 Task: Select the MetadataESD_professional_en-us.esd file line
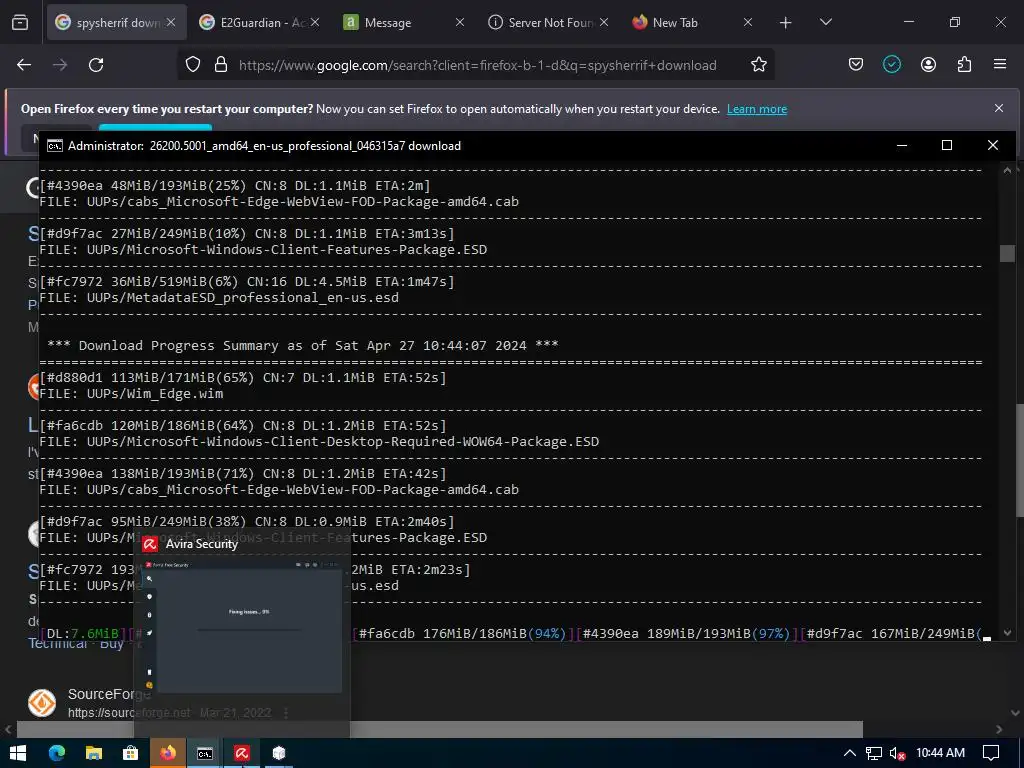tap(219, 298)
